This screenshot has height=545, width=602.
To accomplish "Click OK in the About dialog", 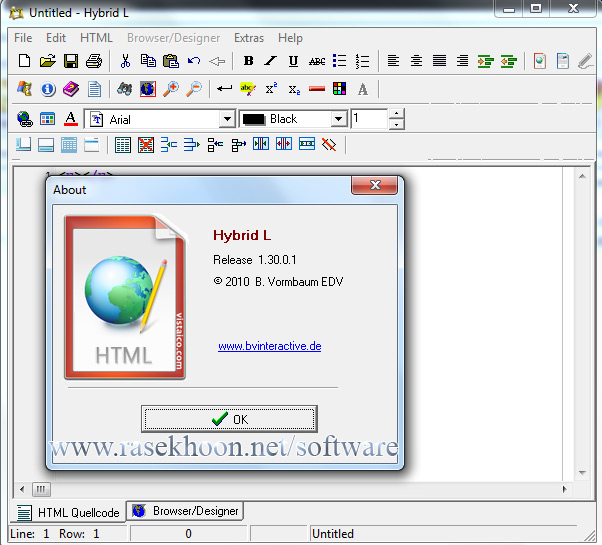I will 229,419.
